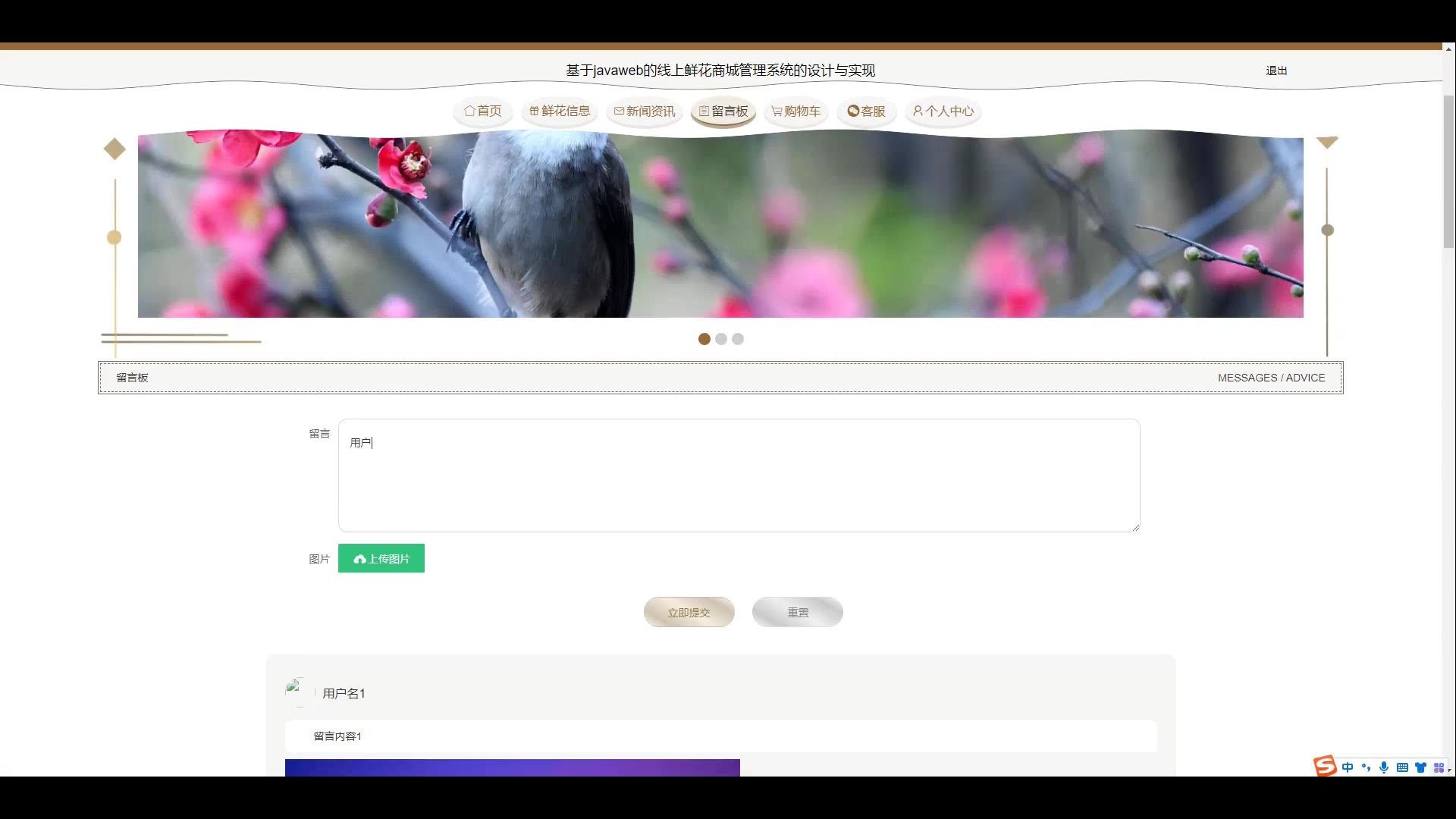
Task: Open the 购物车 shopping cart
Action: pos(796,111)
